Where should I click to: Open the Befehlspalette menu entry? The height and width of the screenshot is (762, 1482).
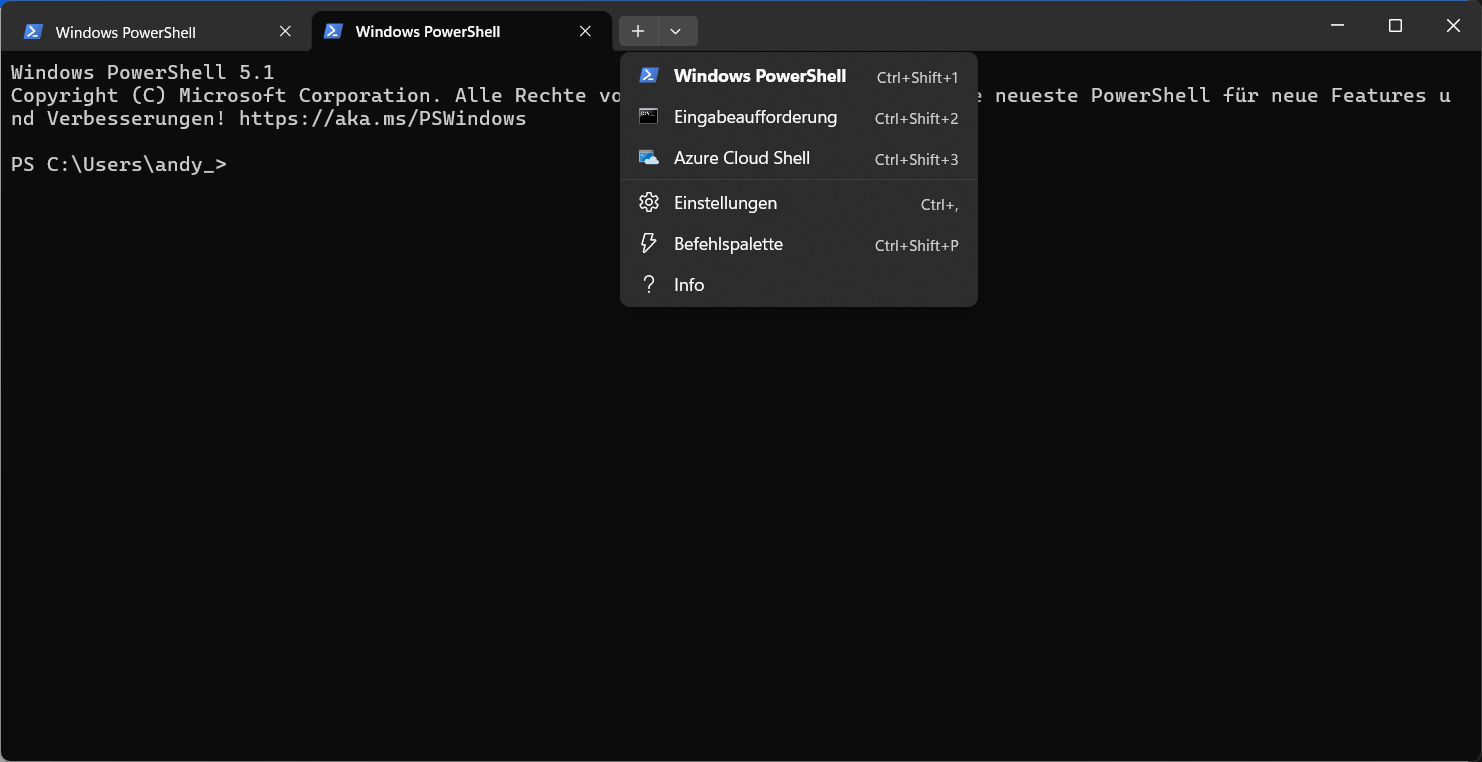point(799,244)
